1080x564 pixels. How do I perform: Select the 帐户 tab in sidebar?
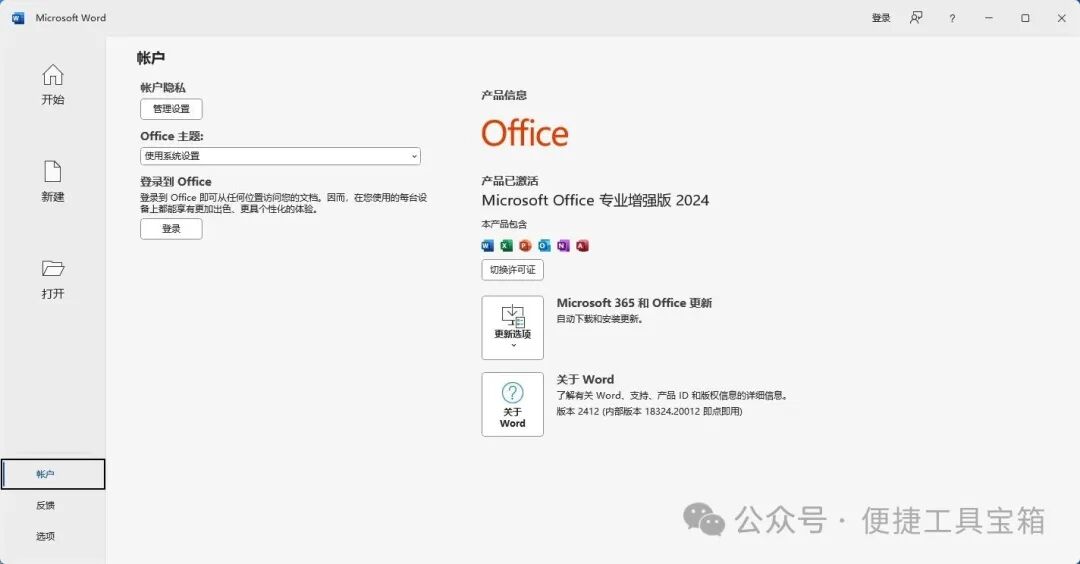[x=53, y=474]
